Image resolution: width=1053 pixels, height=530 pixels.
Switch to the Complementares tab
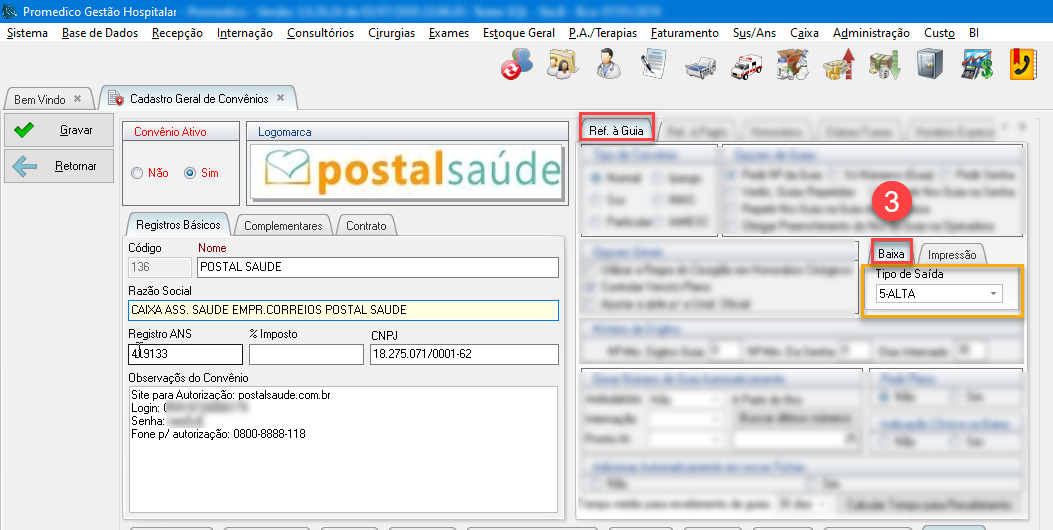[283, 226]
